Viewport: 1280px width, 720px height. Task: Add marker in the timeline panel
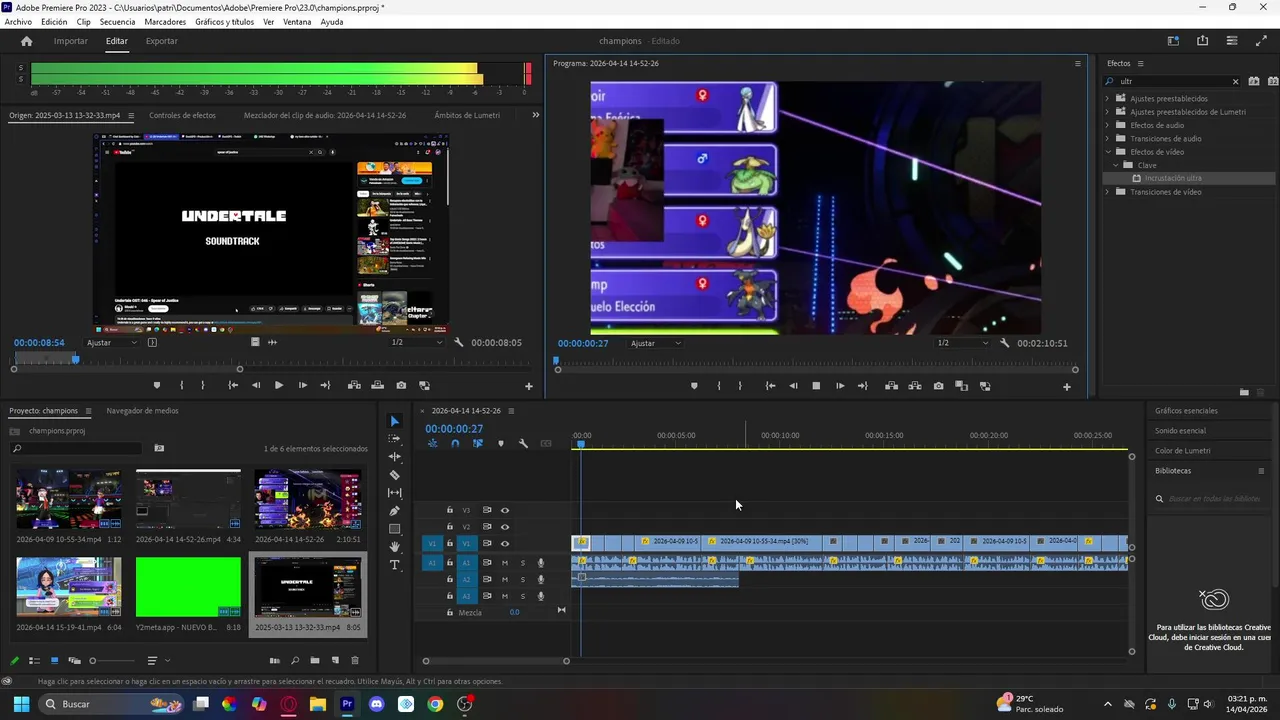coord(501,443)
